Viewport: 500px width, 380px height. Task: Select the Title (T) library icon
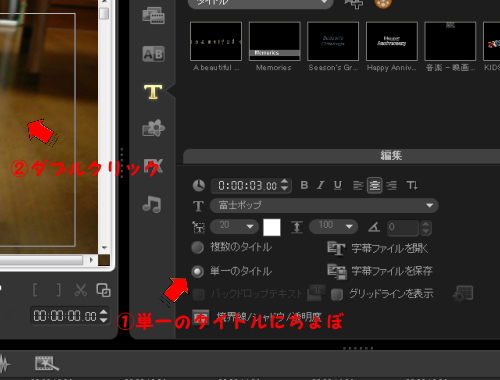[x=153, y=92]
